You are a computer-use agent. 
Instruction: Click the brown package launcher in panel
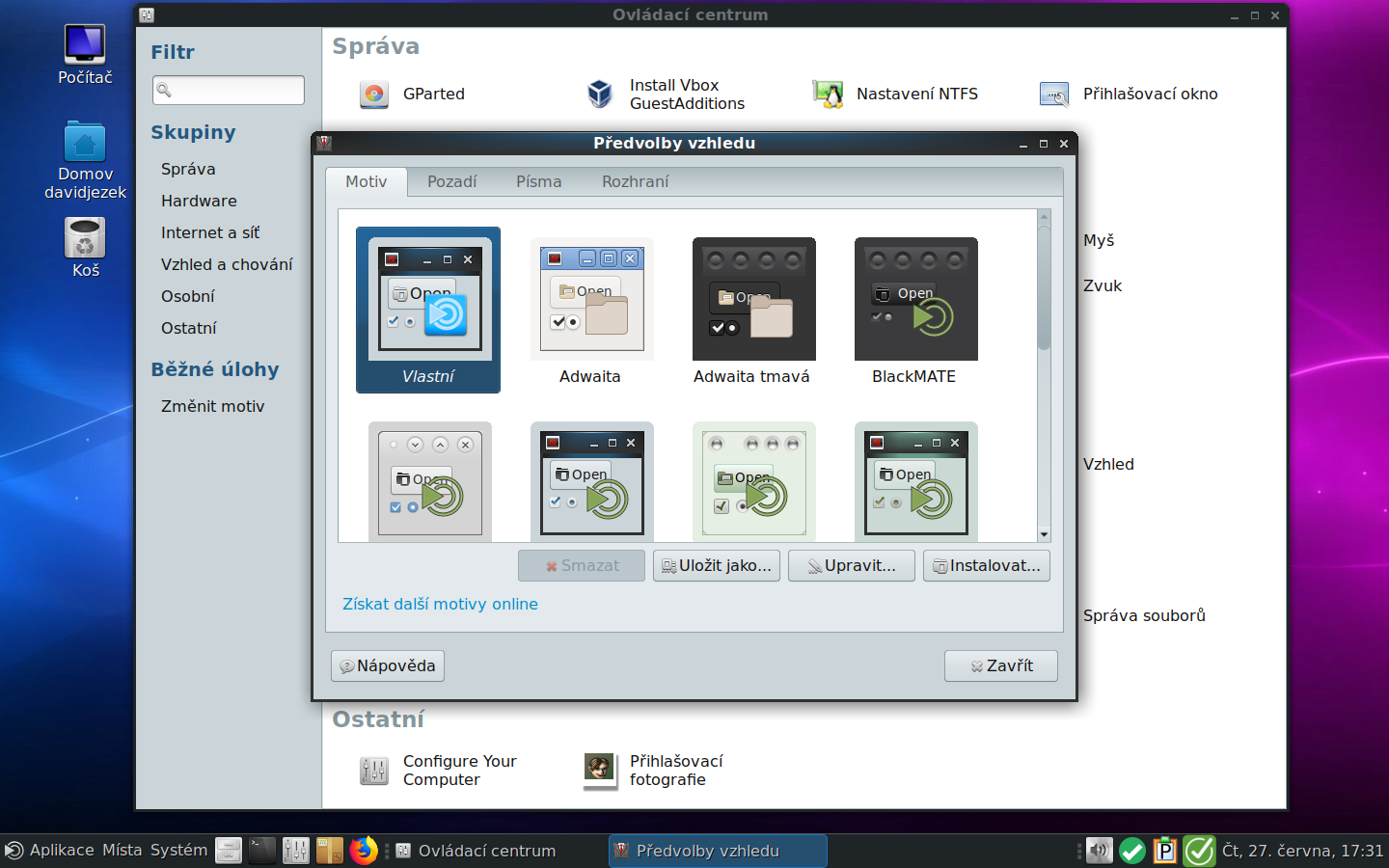[330, 851]
